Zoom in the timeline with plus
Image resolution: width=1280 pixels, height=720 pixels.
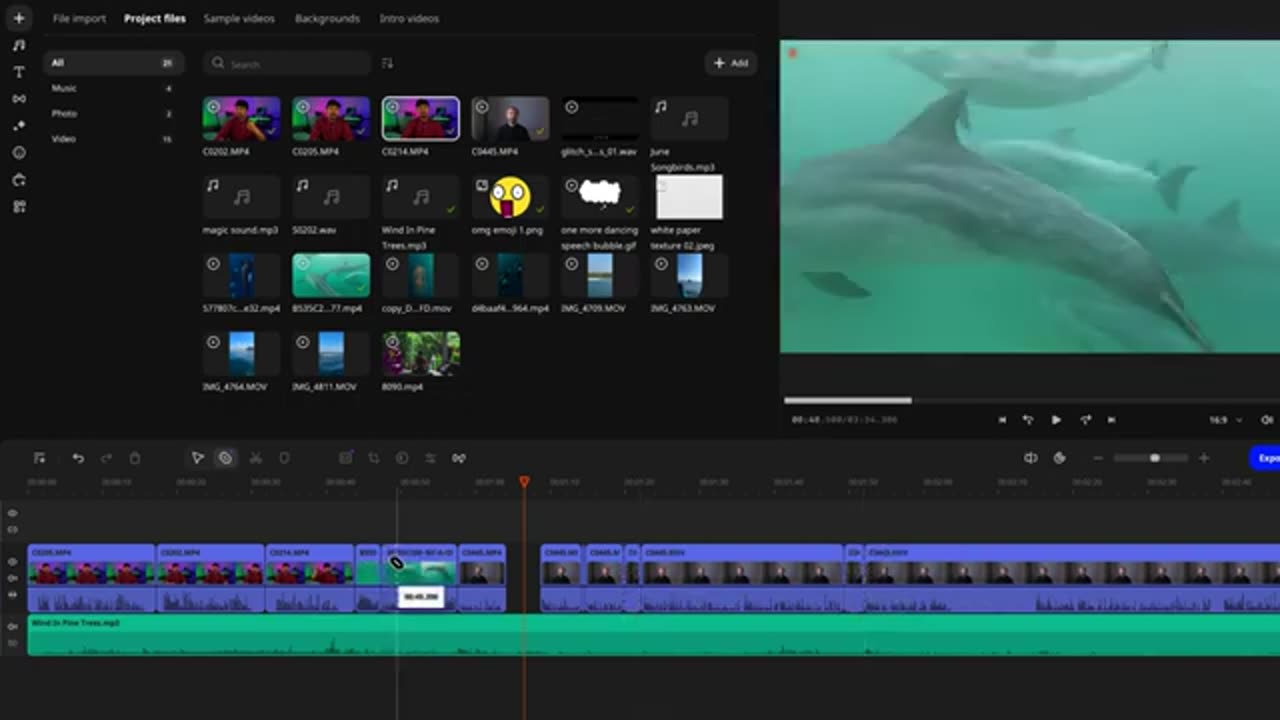(1204, 458)
